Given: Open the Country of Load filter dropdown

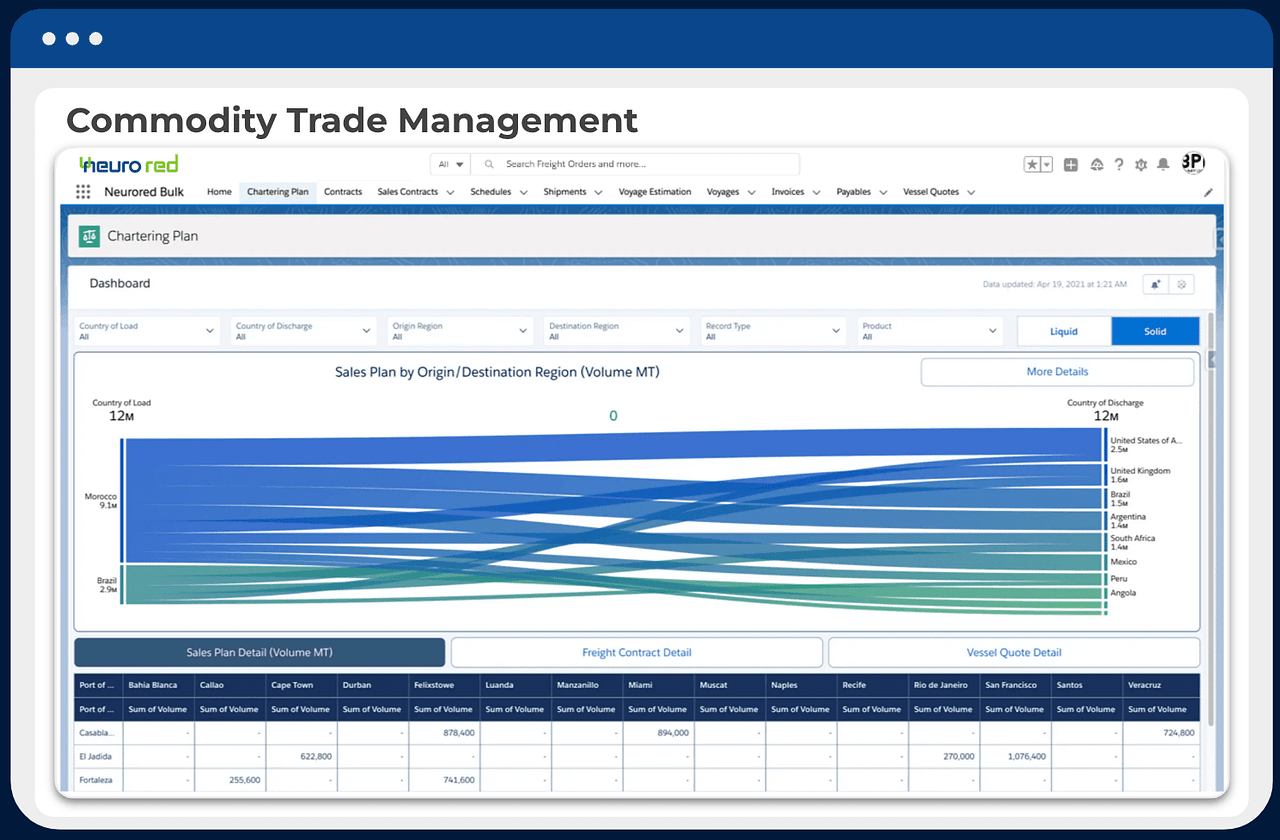Looking at the screenshot, I should [x=145, y=330].
